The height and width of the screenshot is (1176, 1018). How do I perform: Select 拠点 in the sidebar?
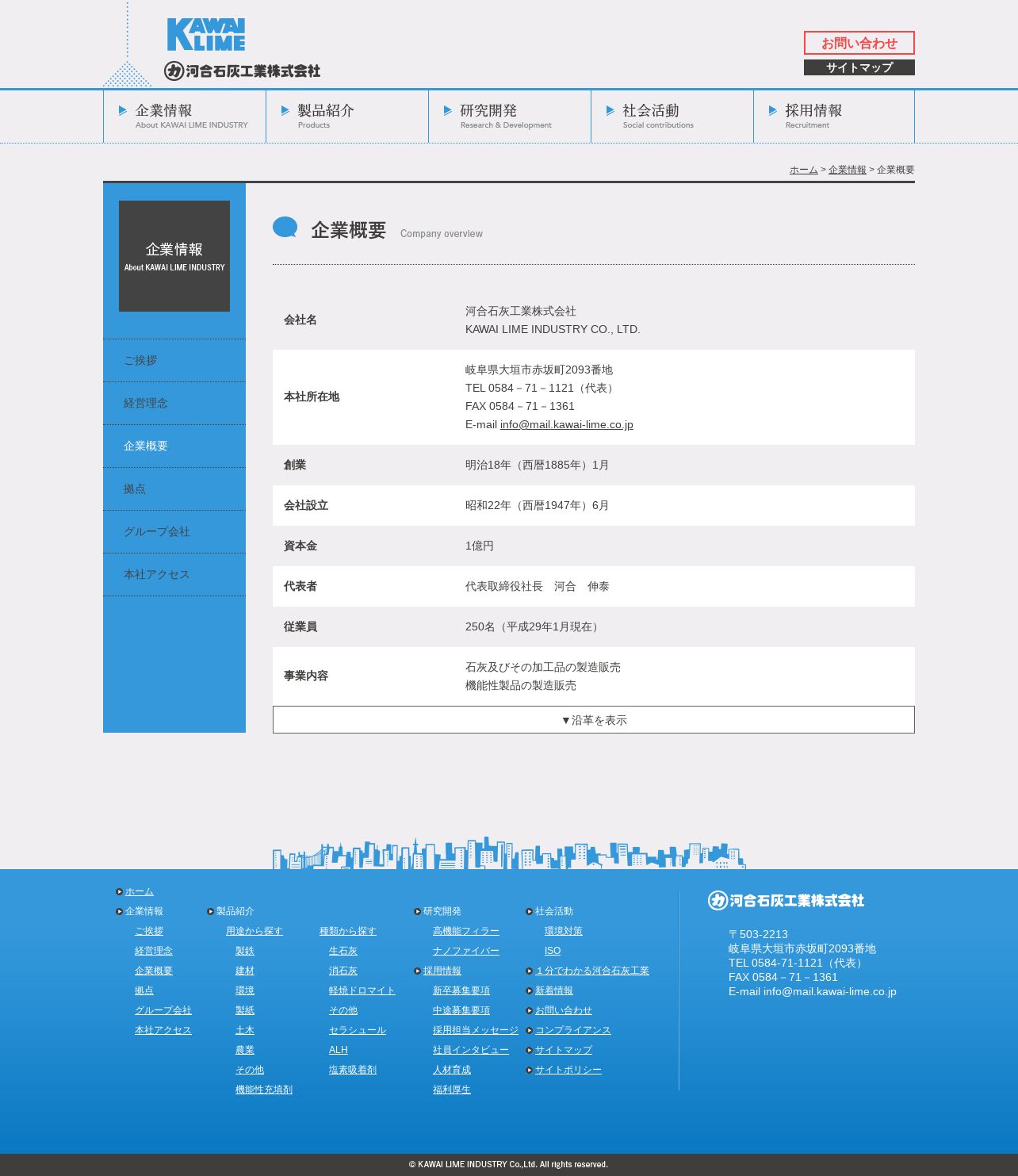(x=174, y=488)
